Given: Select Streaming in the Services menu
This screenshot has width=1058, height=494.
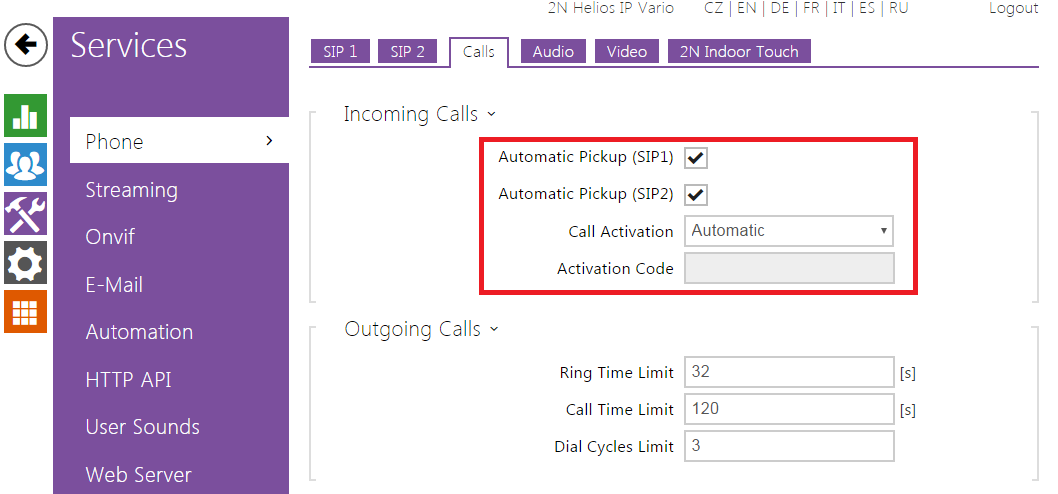Looking at the screenshot, I should [x=131, y=190].
